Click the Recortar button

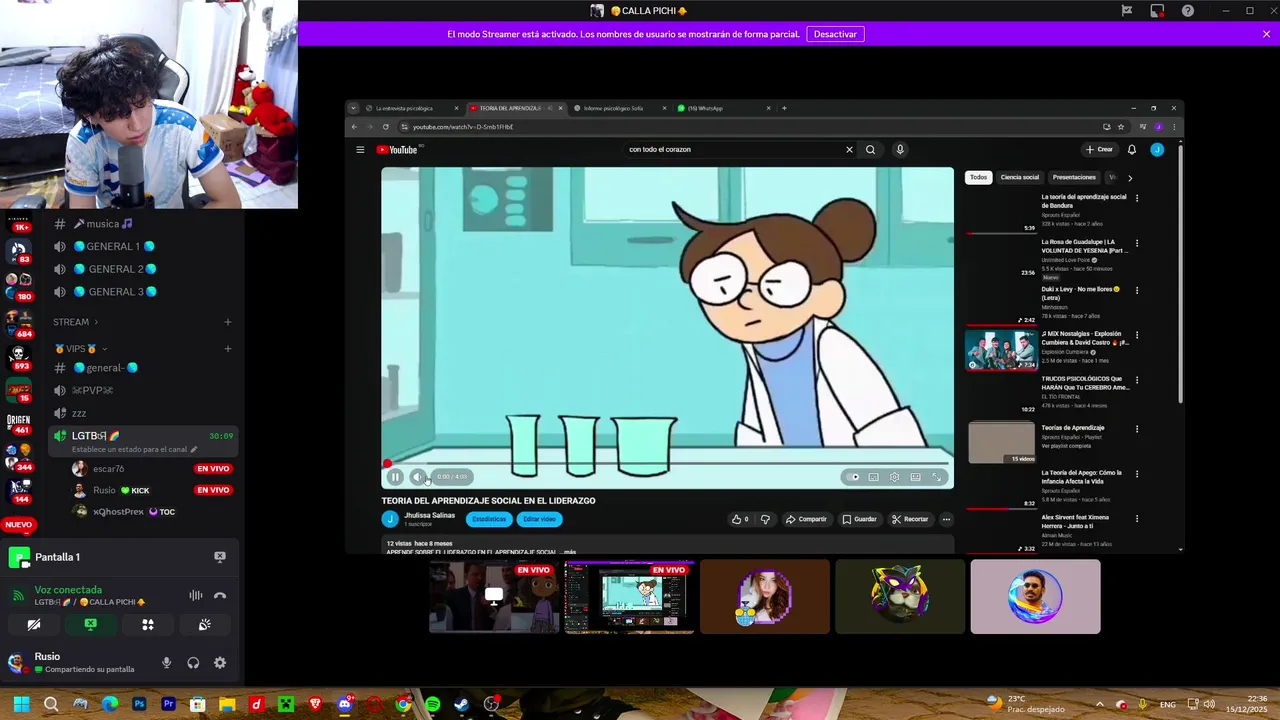coord(909,519)
